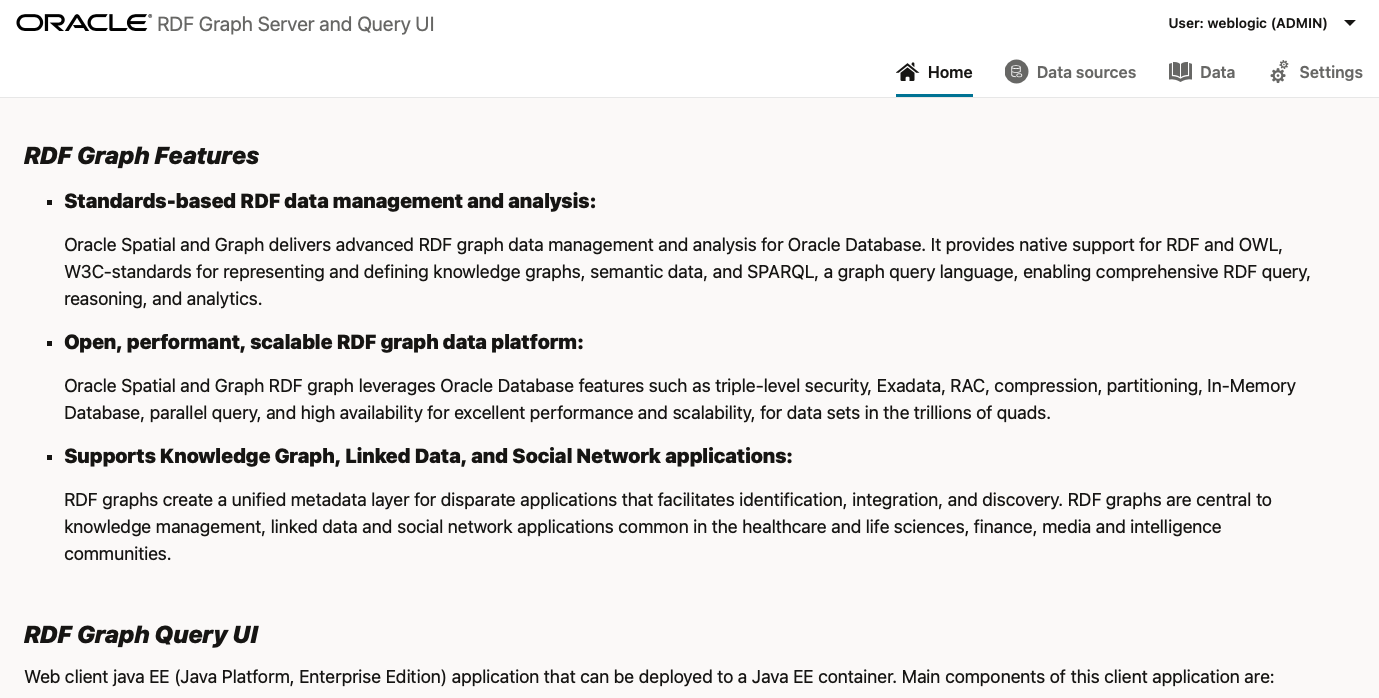Expand the user account dropdown arrow
The width and height of the screenshot is (1379, 698).
click(x=1350, y=23)
